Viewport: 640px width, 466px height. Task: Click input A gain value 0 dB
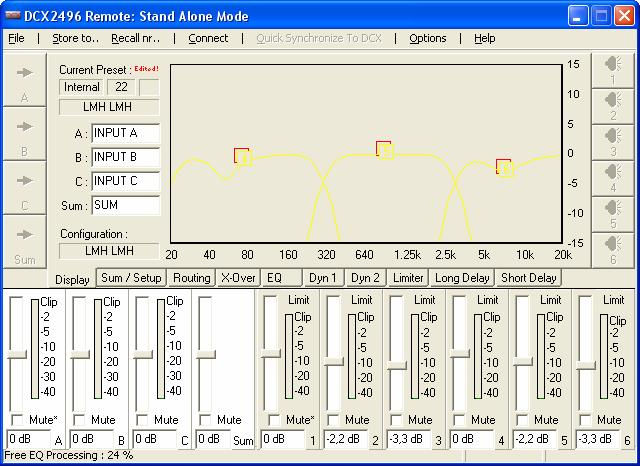[29, 439]
